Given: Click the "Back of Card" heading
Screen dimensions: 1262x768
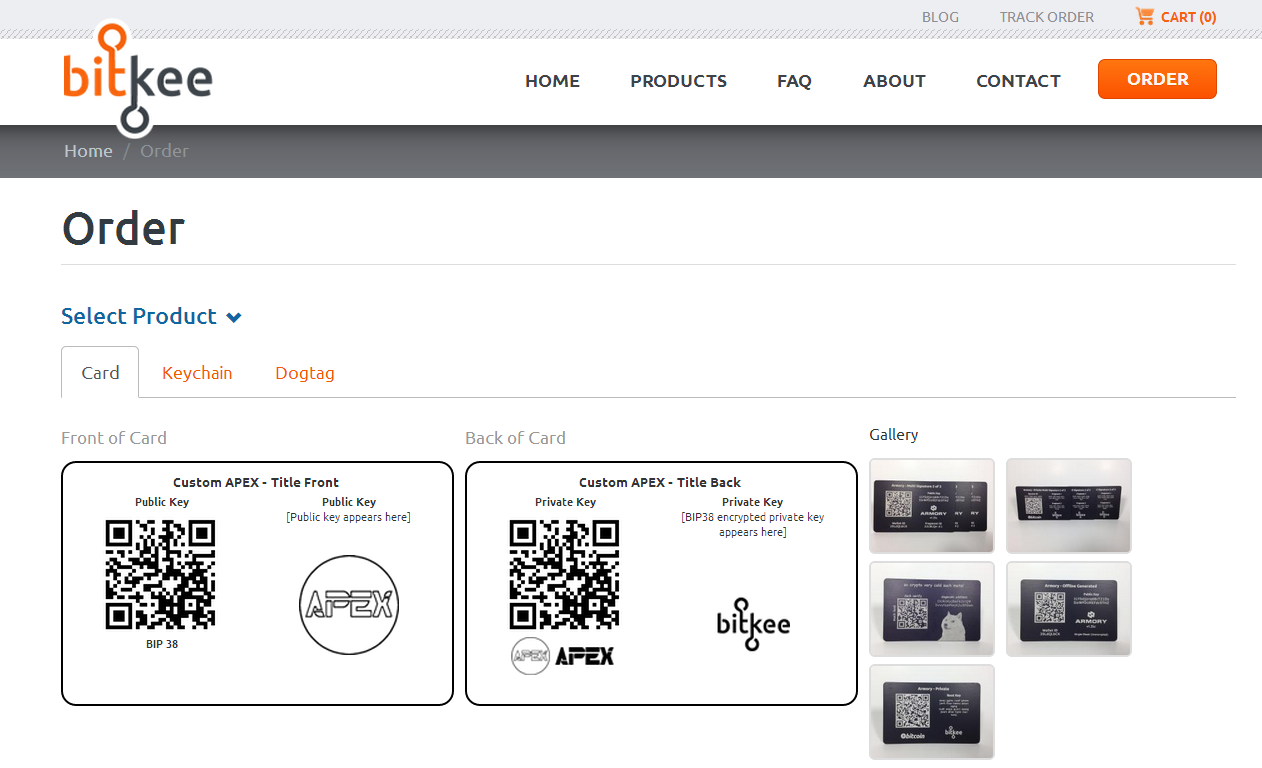Looking at the screenshot, I should click(515, 438).
